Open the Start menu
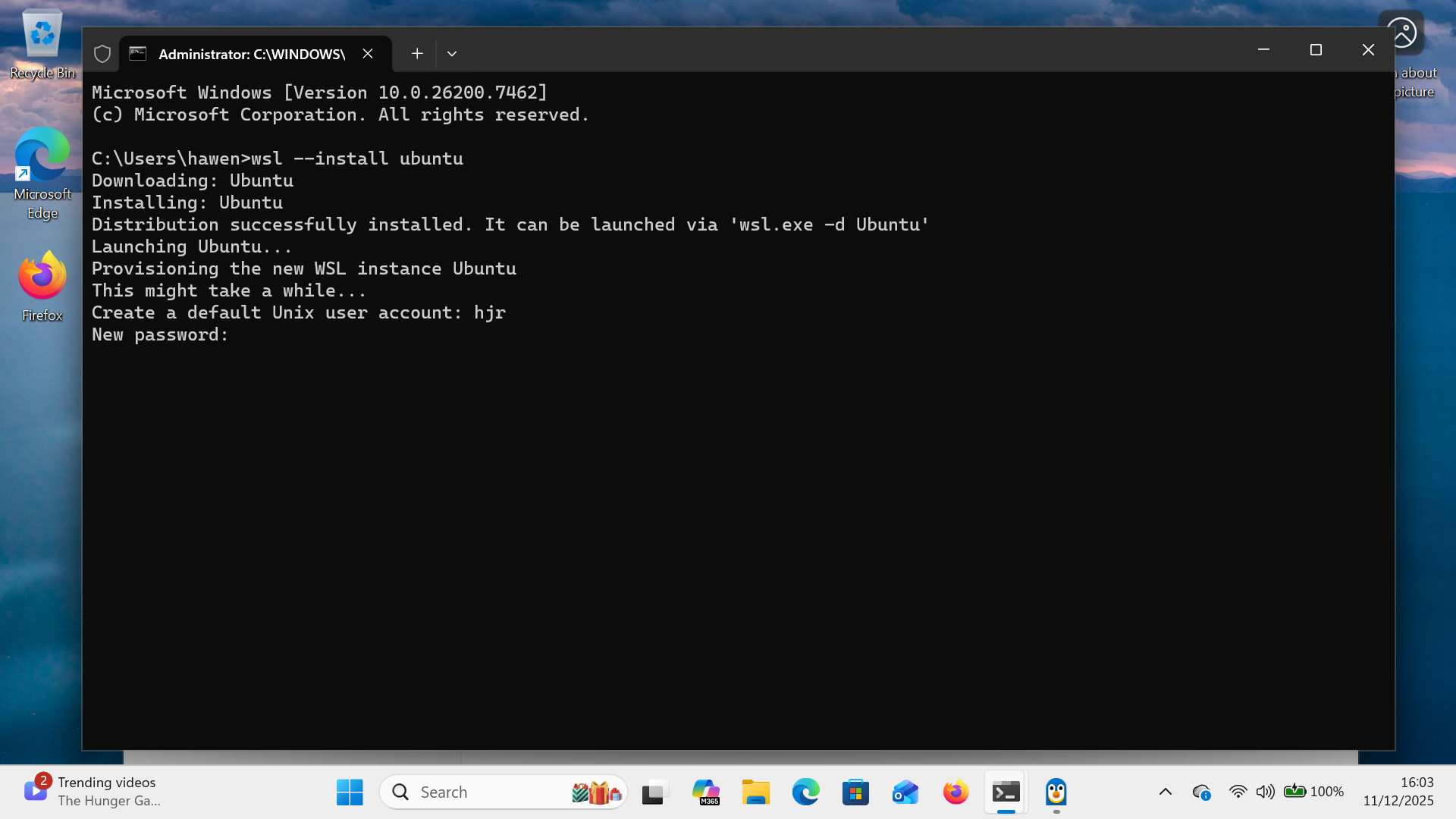The height and width of the screenshot is (819, 1456). tap(349, 791)
